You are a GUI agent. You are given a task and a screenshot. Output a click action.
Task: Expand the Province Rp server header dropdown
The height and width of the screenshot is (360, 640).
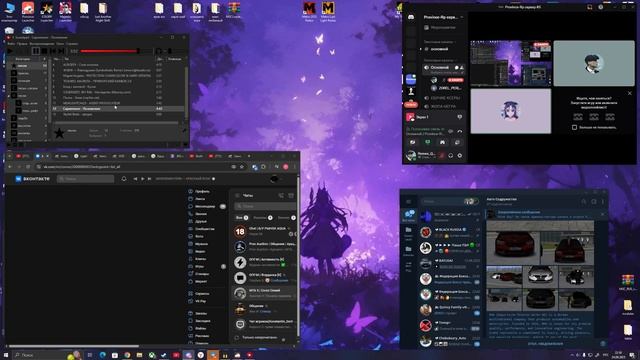coord(443,17)
